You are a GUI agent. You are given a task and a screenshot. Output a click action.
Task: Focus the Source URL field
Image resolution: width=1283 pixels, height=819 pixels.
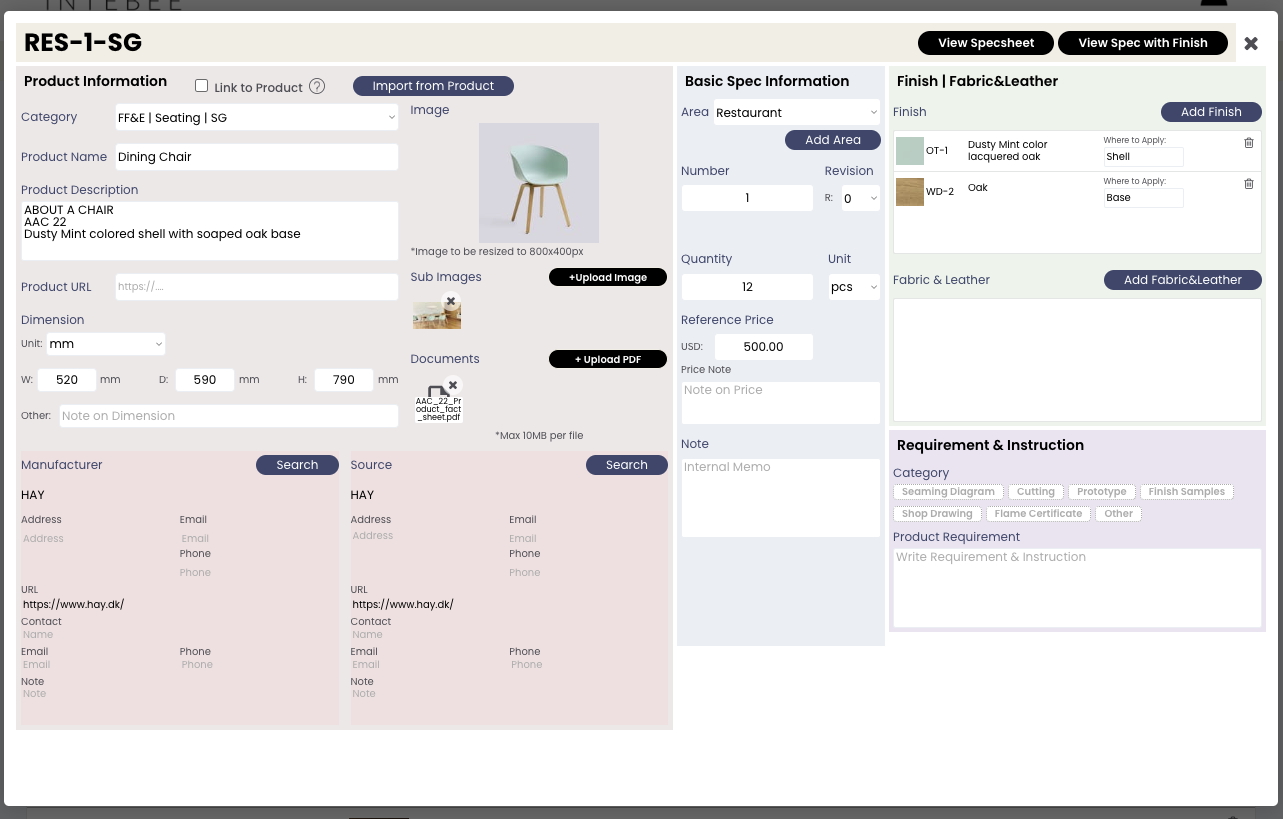508,605
